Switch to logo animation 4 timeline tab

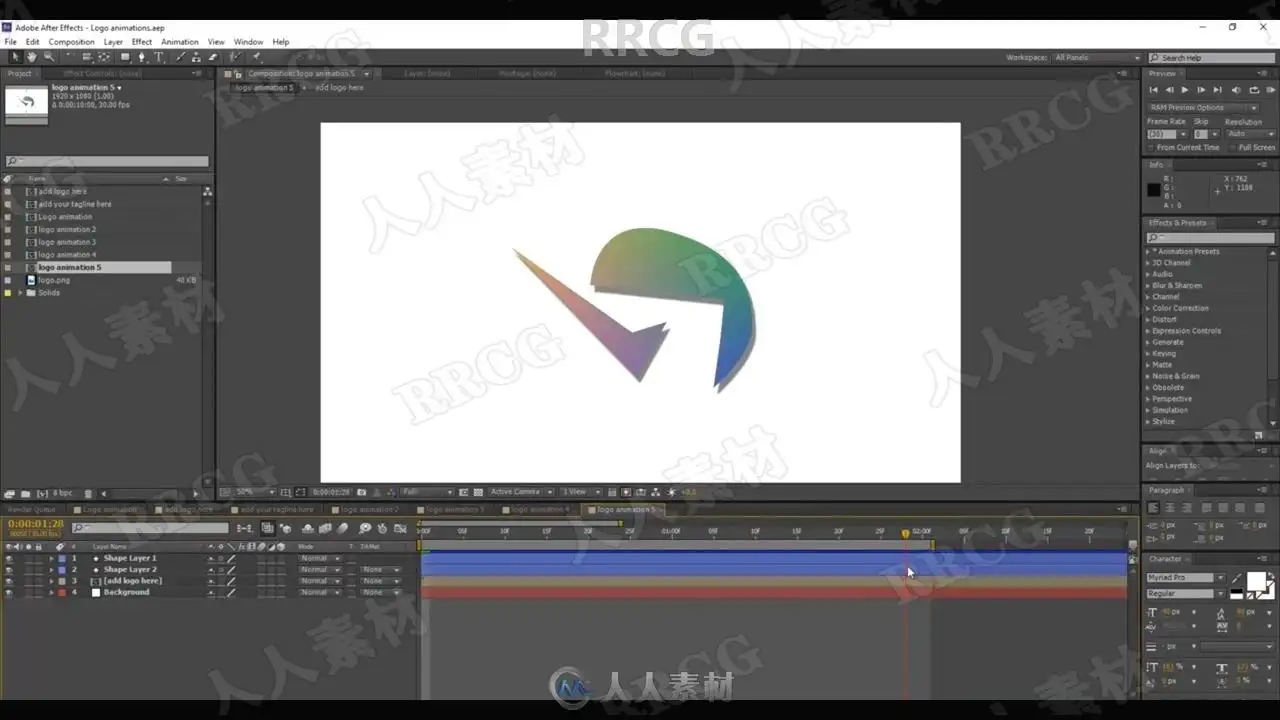(x=540, y=510)
